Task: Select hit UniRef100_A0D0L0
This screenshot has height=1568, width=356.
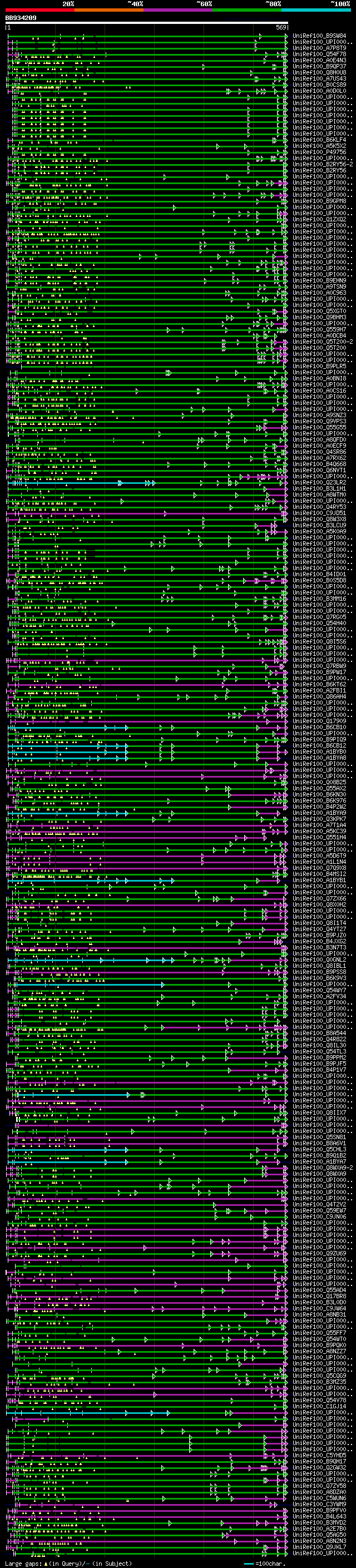Action: click(x=319, y=91)
